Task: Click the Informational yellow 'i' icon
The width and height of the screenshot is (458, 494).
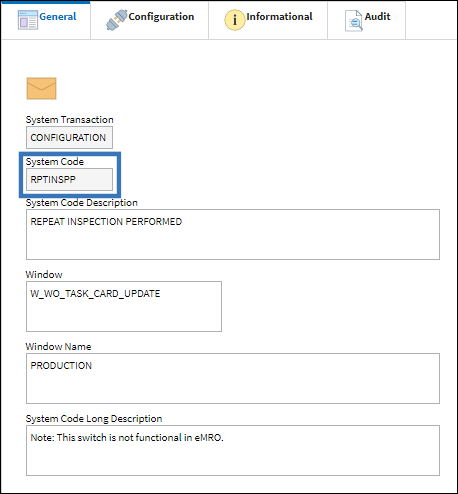Action: click(235, 20)
